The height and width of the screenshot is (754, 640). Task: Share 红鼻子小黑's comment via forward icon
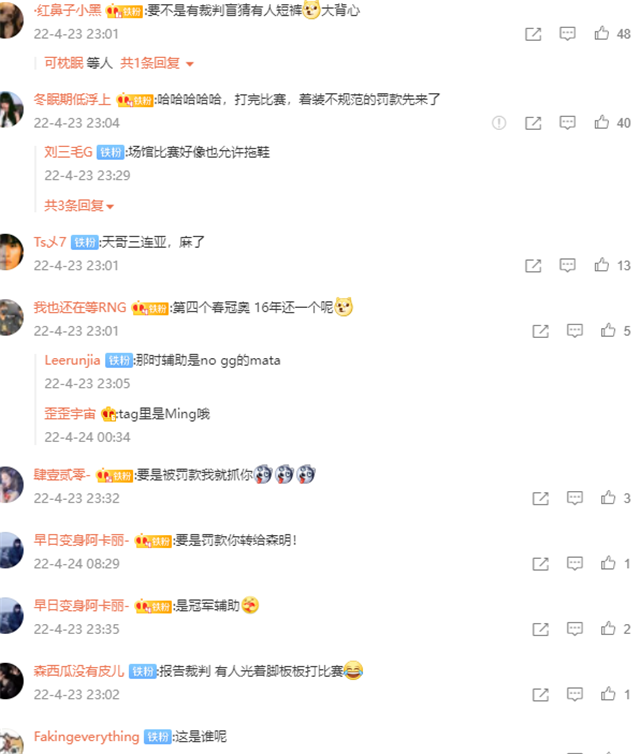click(x=533, y=34)
